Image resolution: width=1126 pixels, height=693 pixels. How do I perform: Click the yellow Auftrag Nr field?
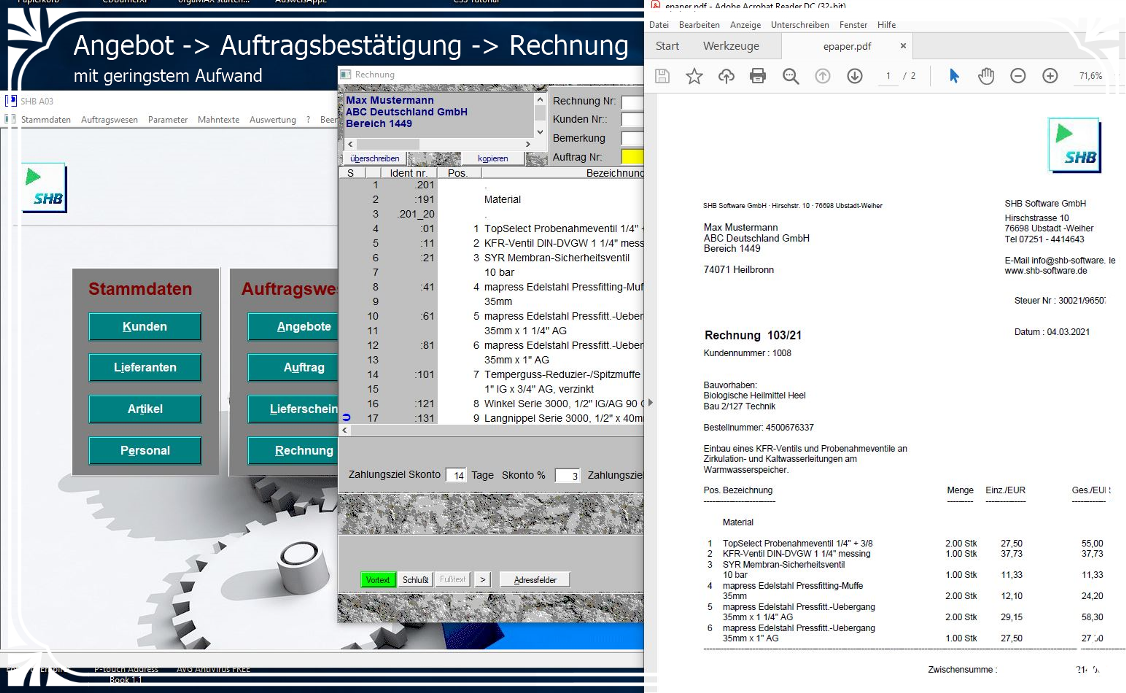click(632, 157)
